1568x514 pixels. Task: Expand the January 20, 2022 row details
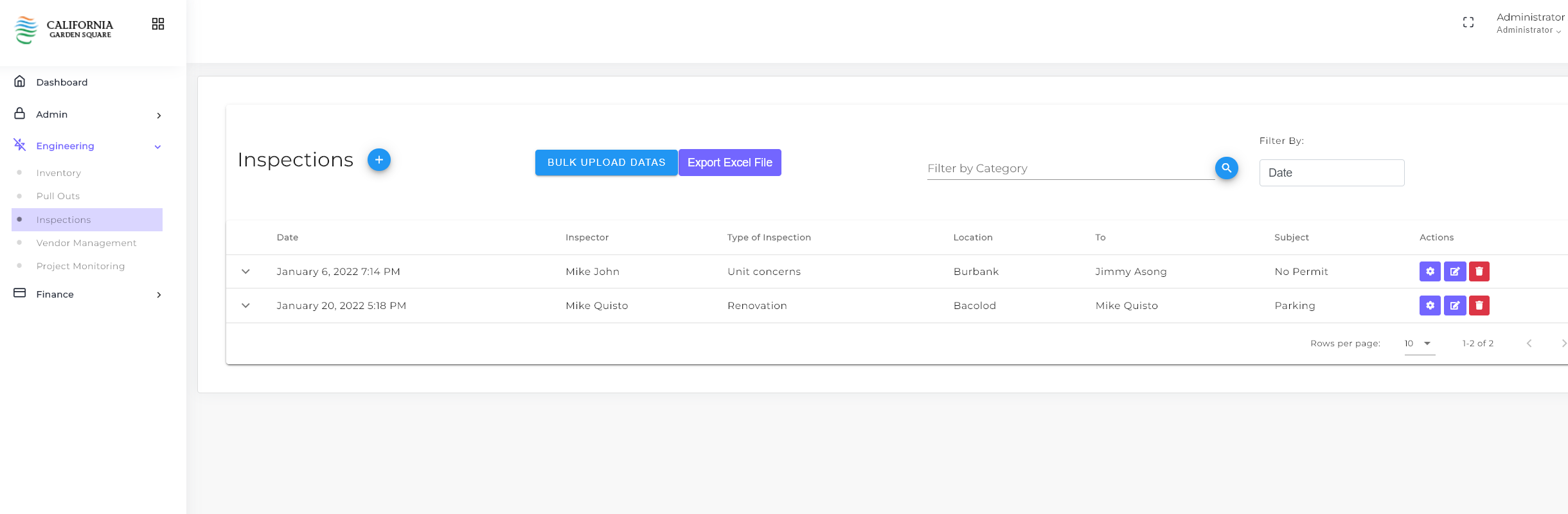[245, 306]
